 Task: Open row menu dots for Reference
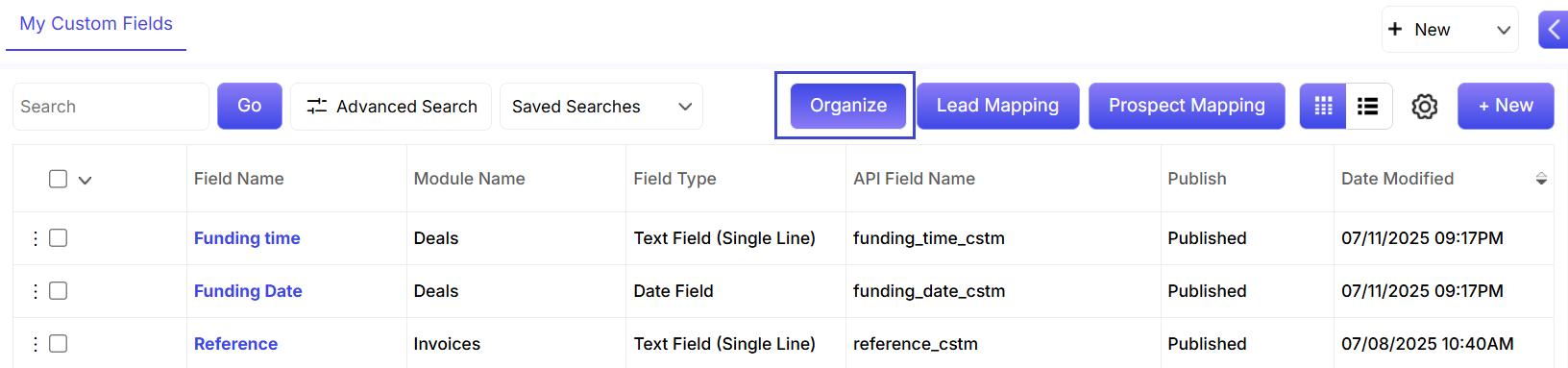coord(36,344)
